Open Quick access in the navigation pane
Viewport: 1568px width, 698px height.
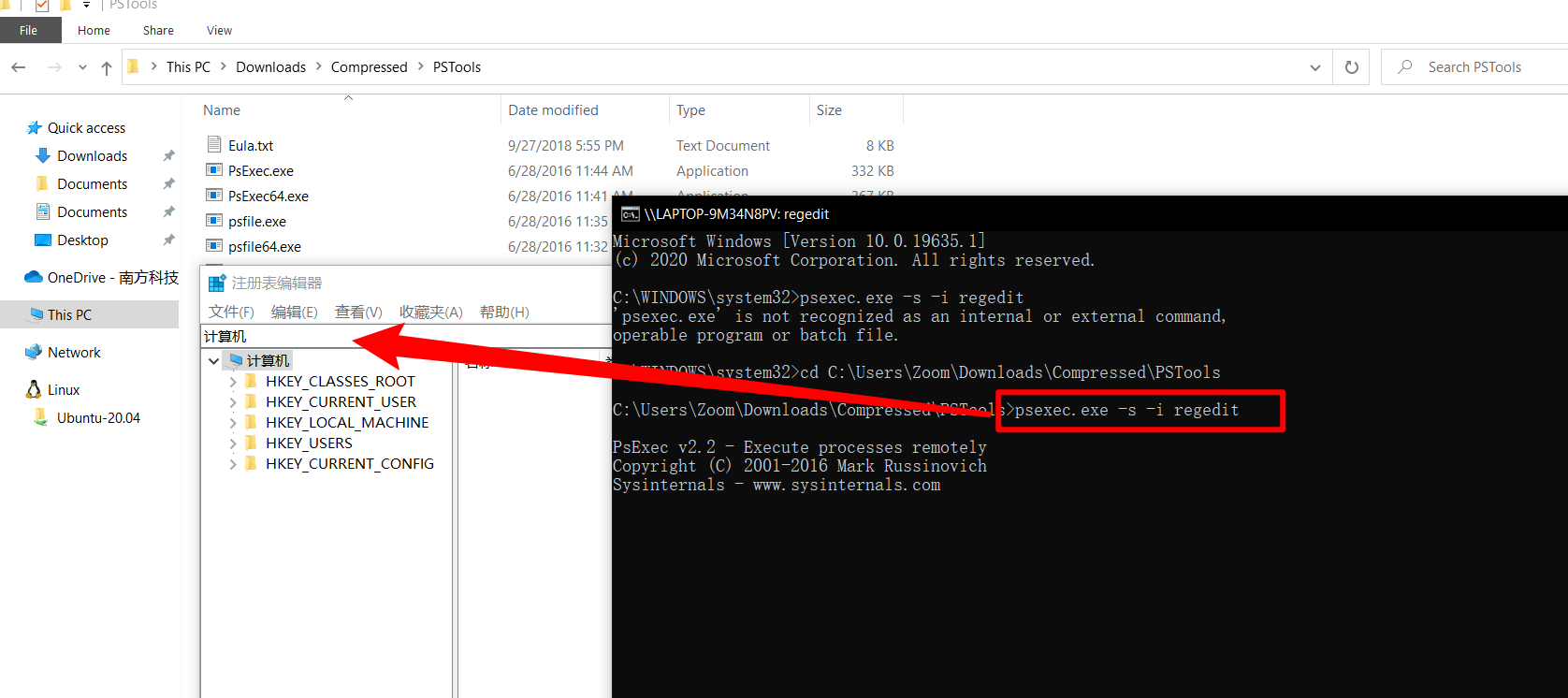[x=86, y=128]
